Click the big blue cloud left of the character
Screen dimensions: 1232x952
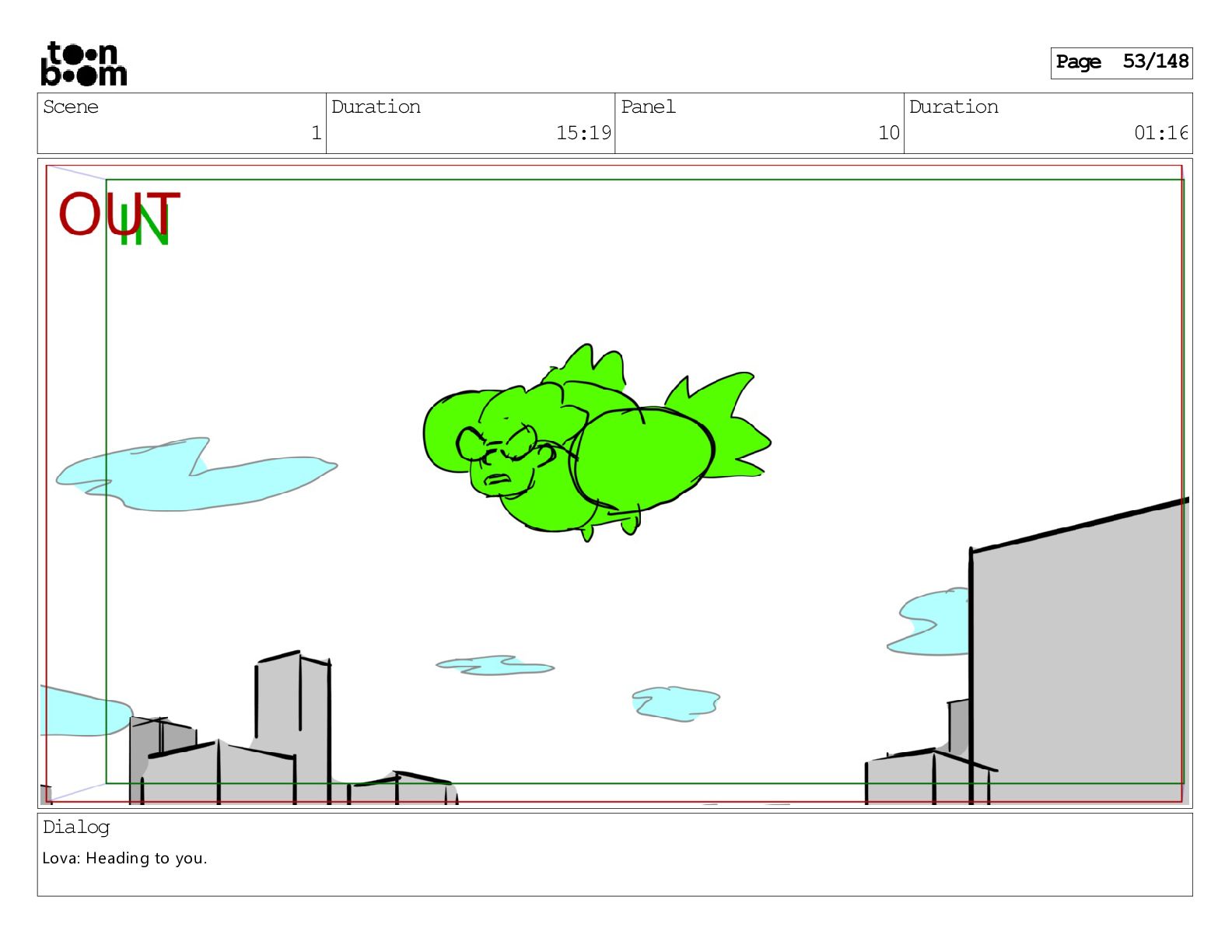[195, 474]
